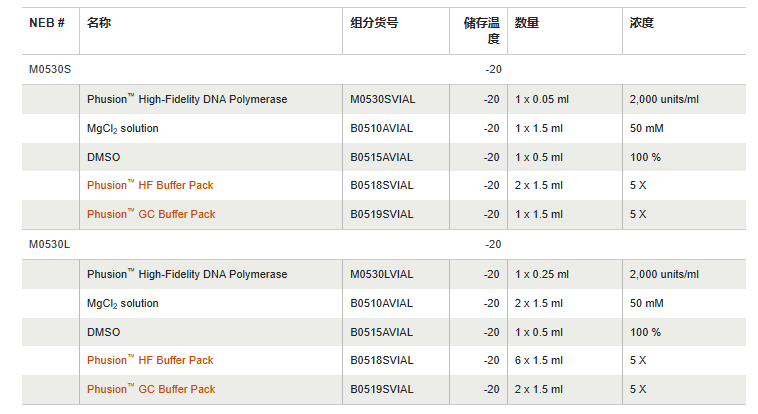Open Phusion HF Buffer Pack link under M0530L

coord(150,360)
